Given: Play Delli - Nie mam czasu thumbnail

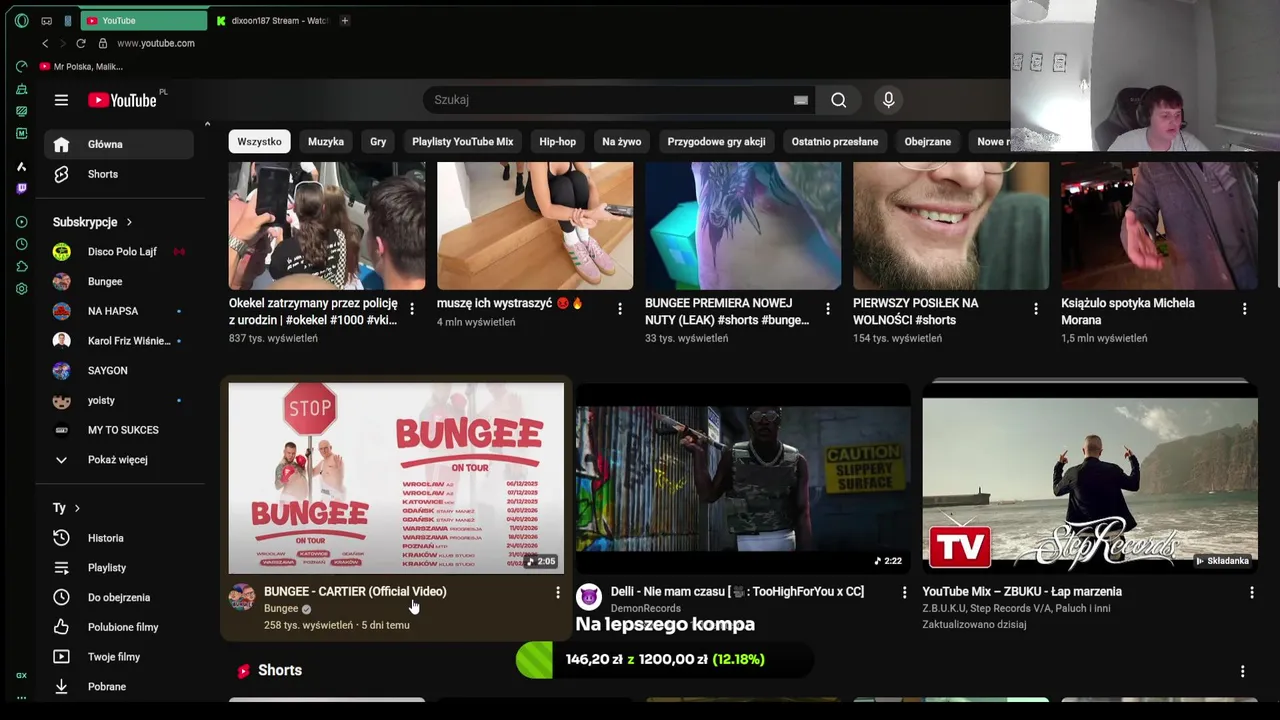Looking at the screenshot, I should 743,478.
